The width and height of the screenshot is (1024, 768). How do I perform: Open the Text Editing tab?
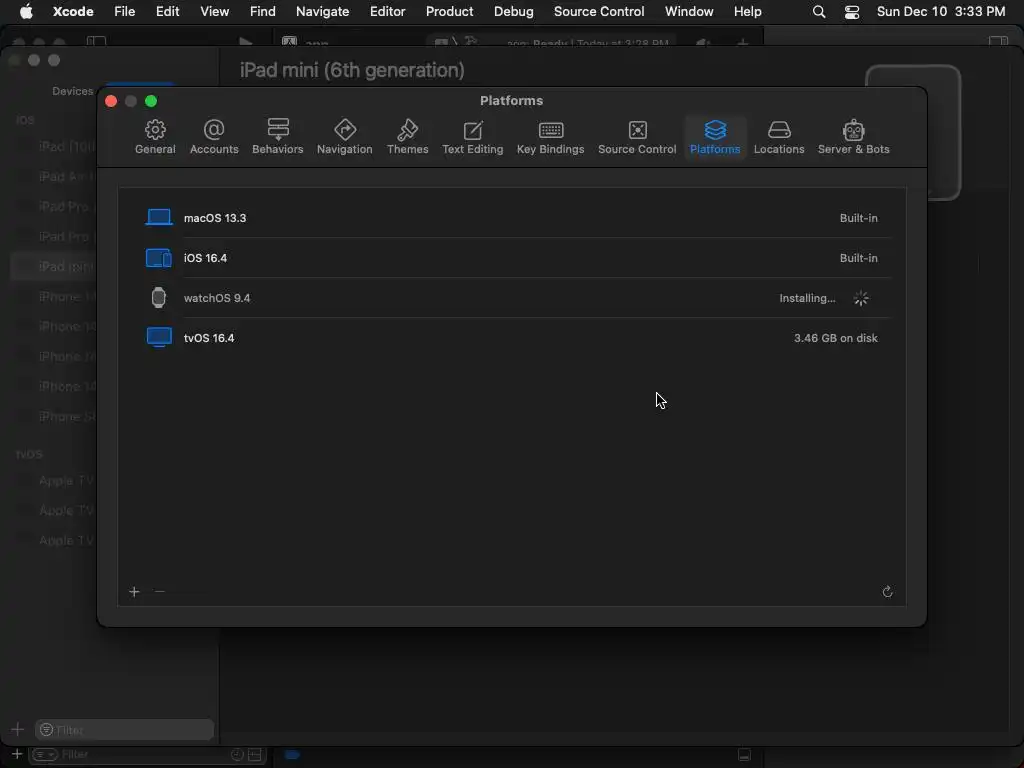pos(472,137)
